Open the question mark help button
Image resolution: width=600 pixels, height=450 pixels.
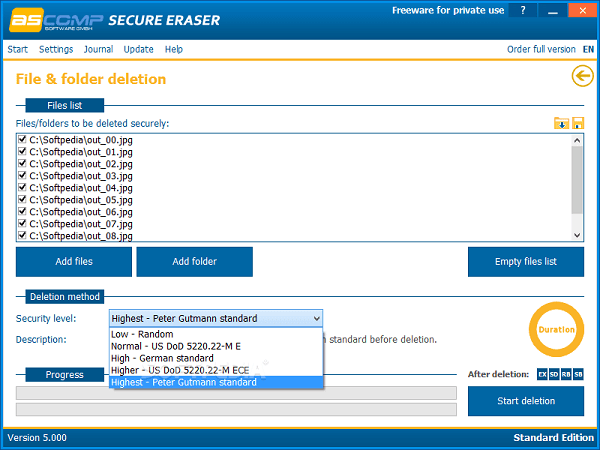pyautogui.click(x=523, y=10)
